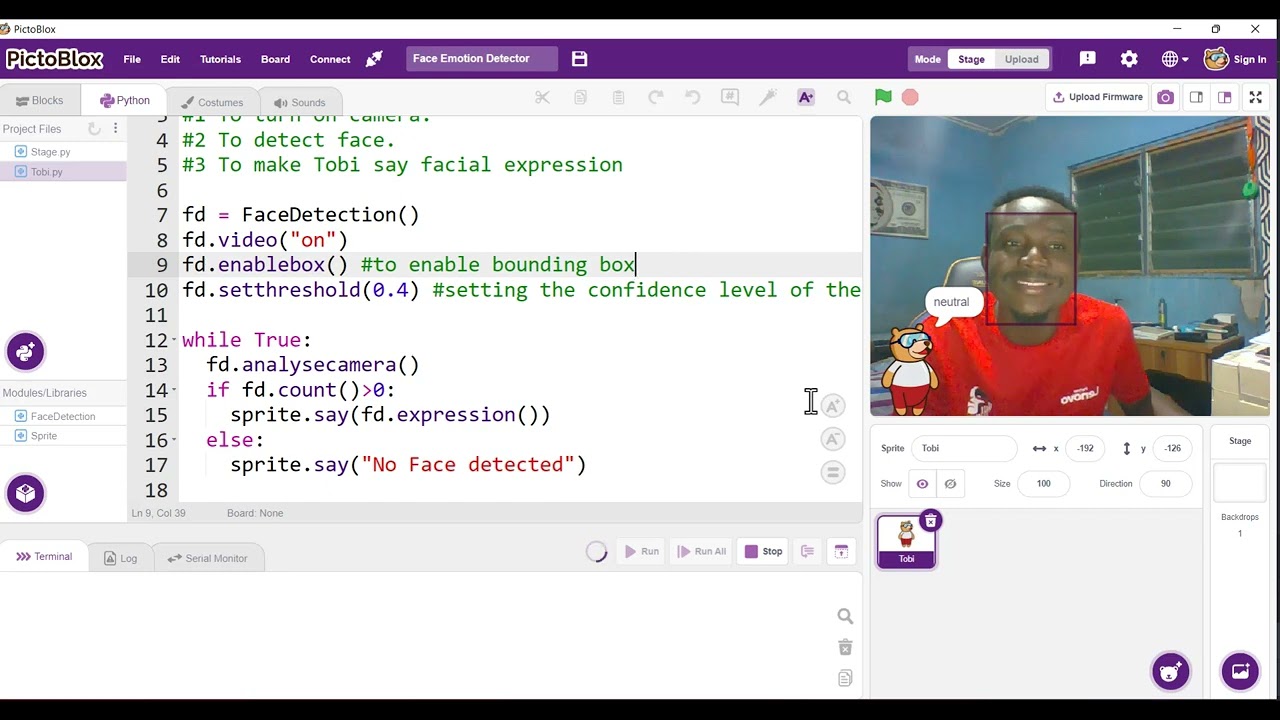Open project files options menu

click(x=115, y=128)
